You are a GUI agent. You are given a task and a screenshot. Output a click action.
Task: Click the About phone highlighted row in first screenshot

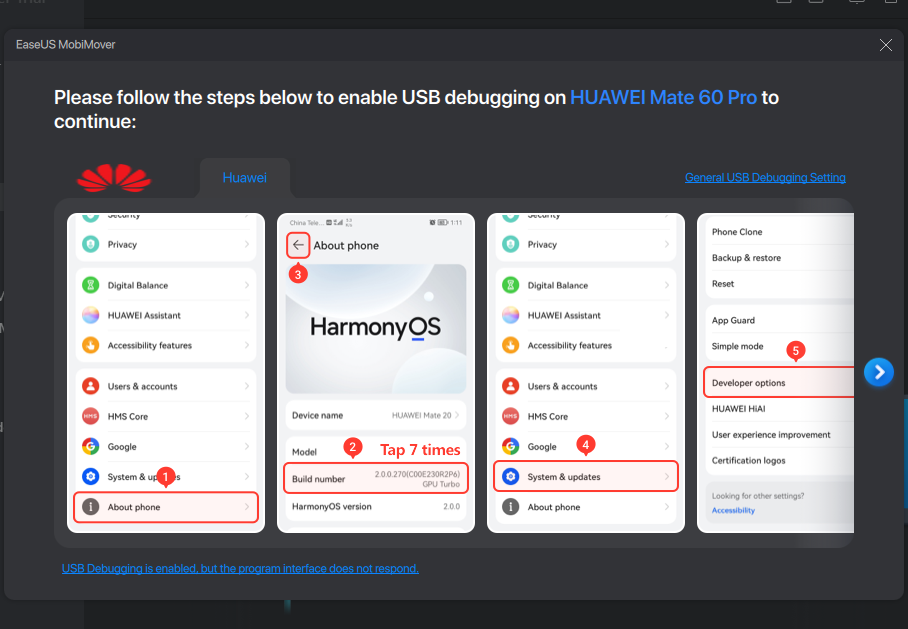(x=166, y=507)
